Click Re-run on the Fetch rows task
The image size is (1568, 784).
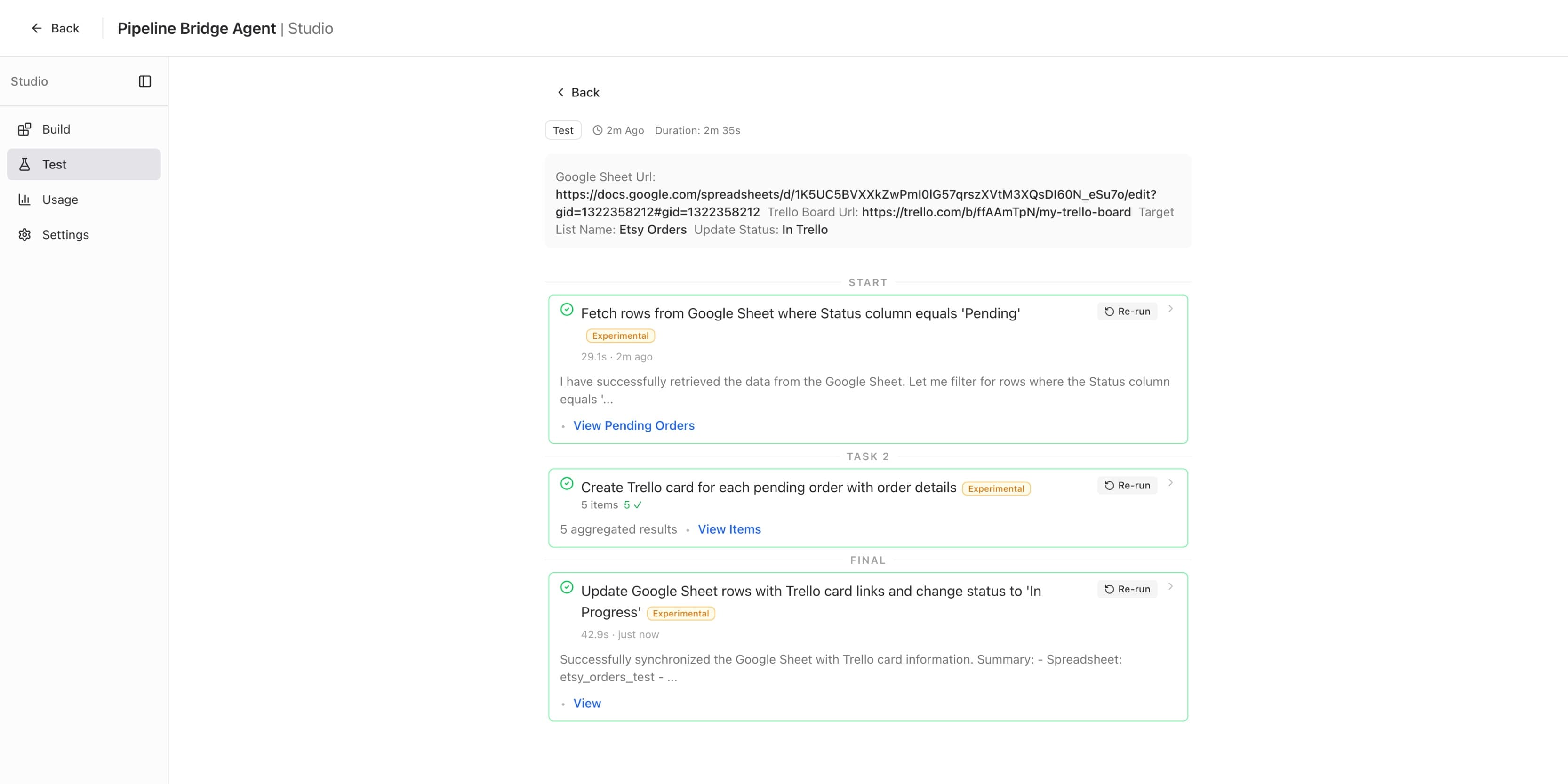click(1127, 311)
